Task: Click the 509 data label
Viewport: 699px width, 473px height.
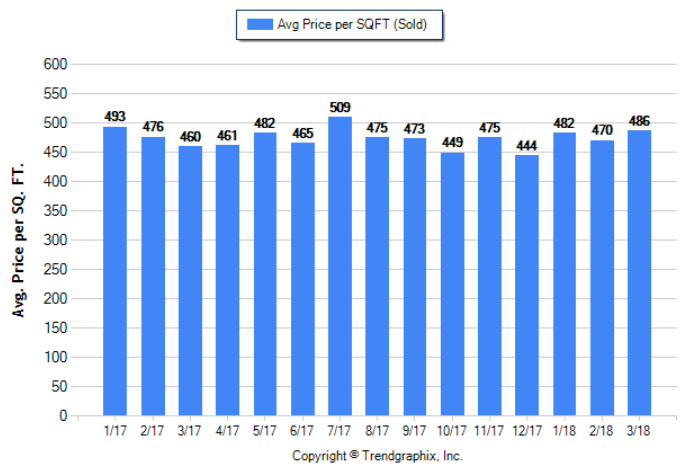Action: pyautogui.click(x=340, y=107)
